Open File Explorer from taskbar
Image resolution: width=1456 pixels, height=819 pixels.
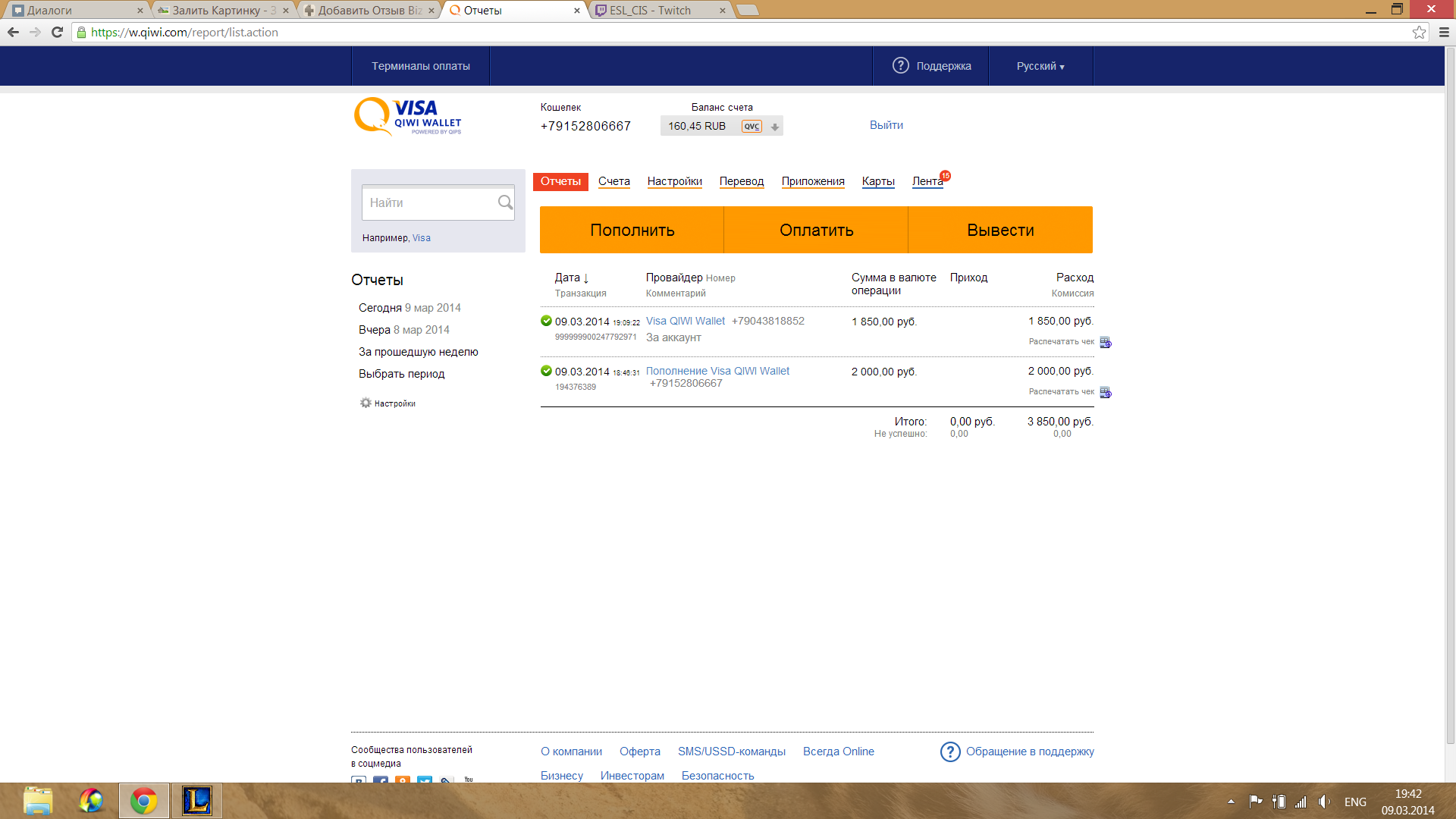(x=38, y=801)
